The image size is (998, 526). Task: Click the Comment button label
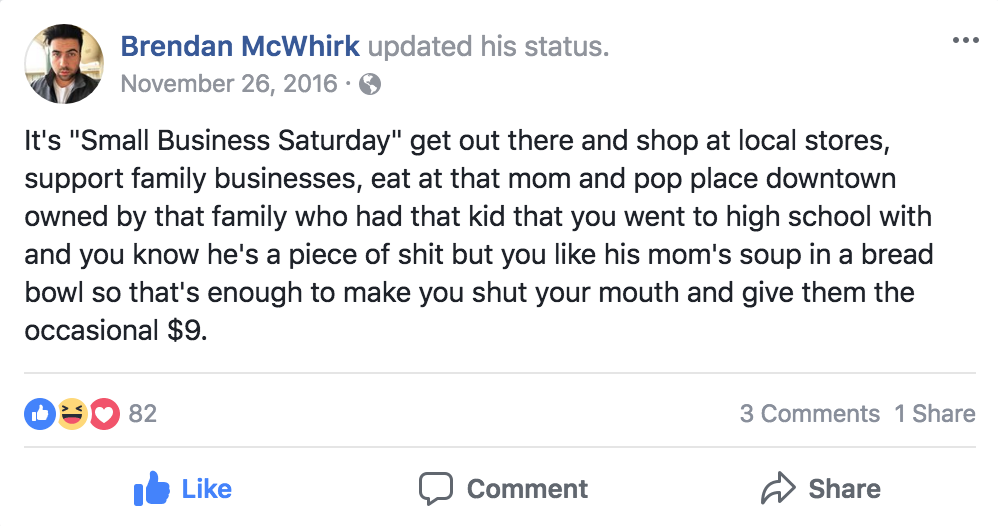coord(527,489)
